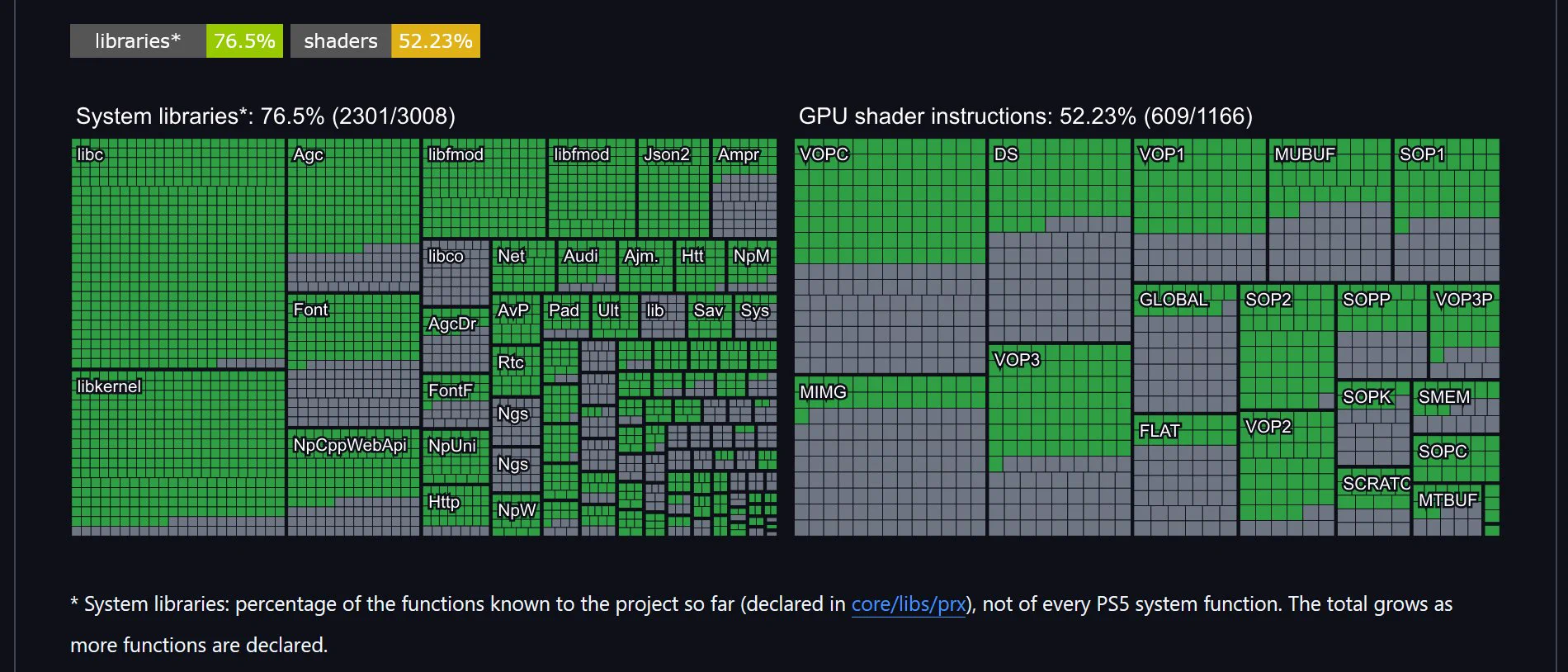
Task: Select the SOP2 shader block
Action: [1287, 347]
